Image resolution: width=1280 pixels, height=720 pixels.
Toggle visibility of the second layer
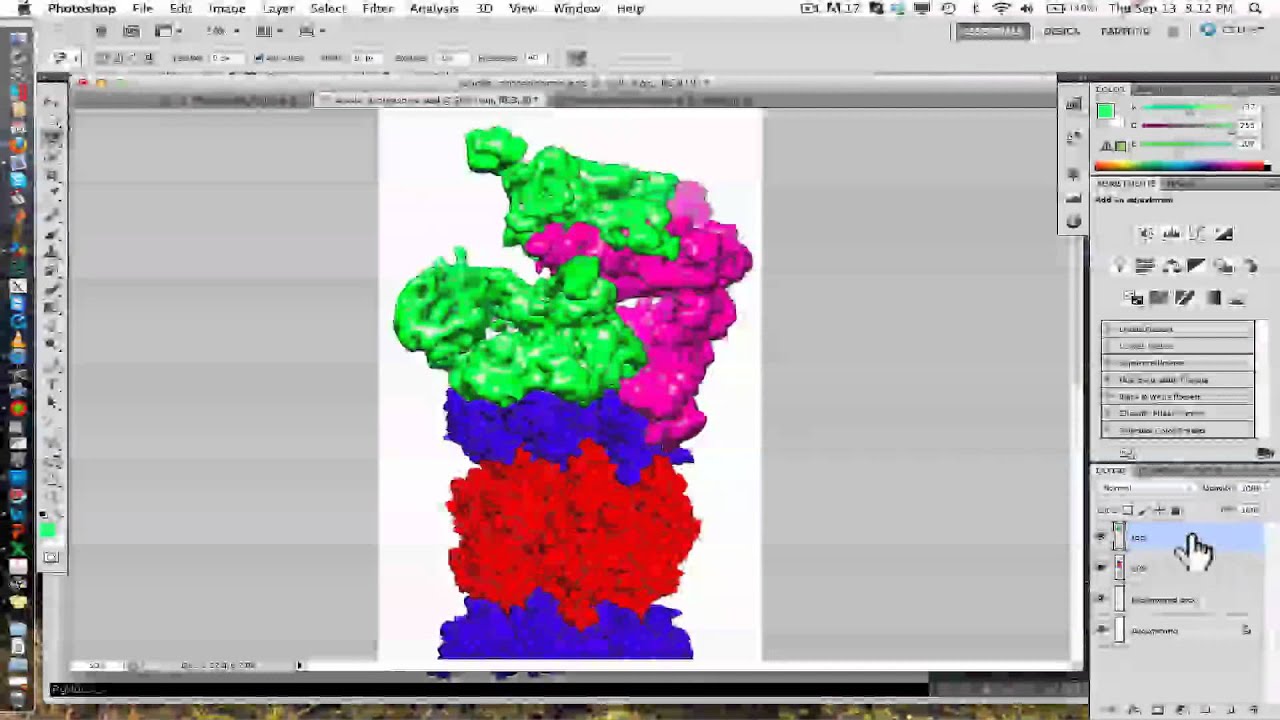(1101, 567)
